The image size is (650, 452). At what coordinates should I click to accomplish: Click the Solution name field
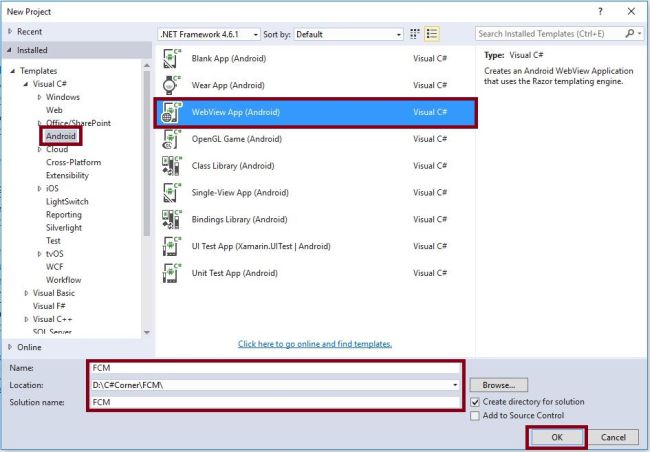(x=276, y=402)
